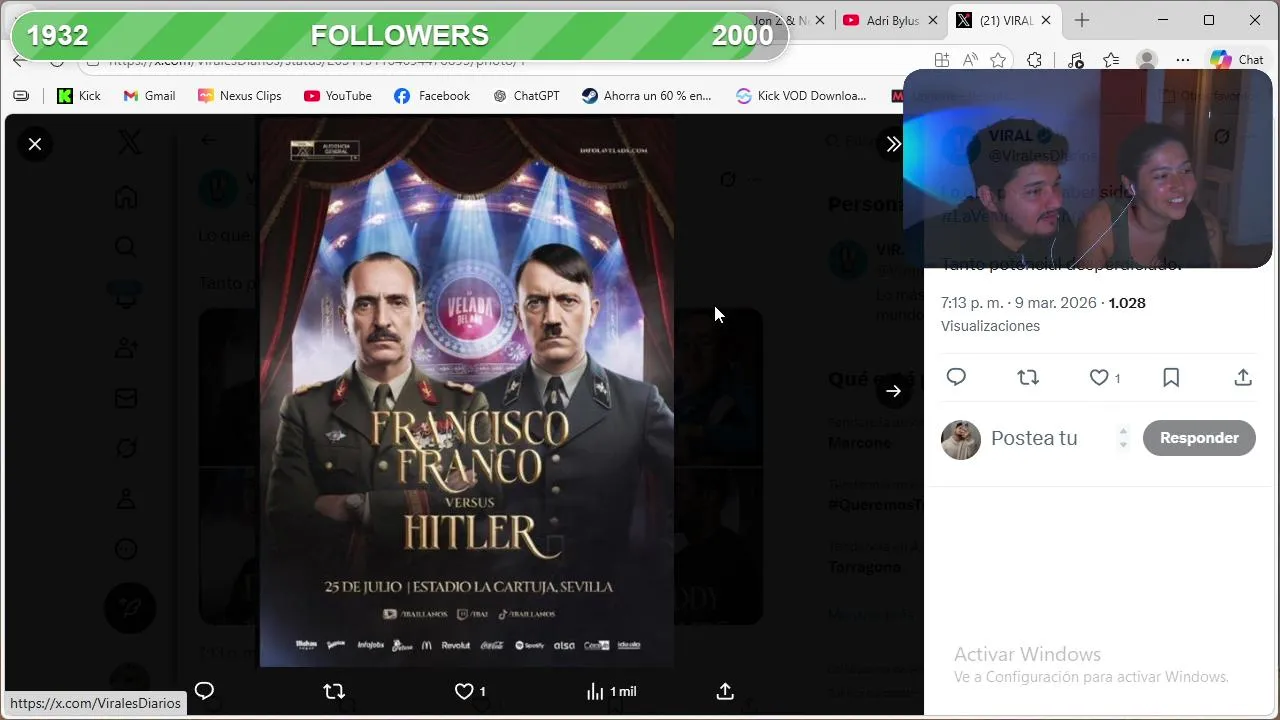Bookmark the tweet in the side panel
Image resolution: width=1280 pixels, height=720 pixels.
(1171, 377)
